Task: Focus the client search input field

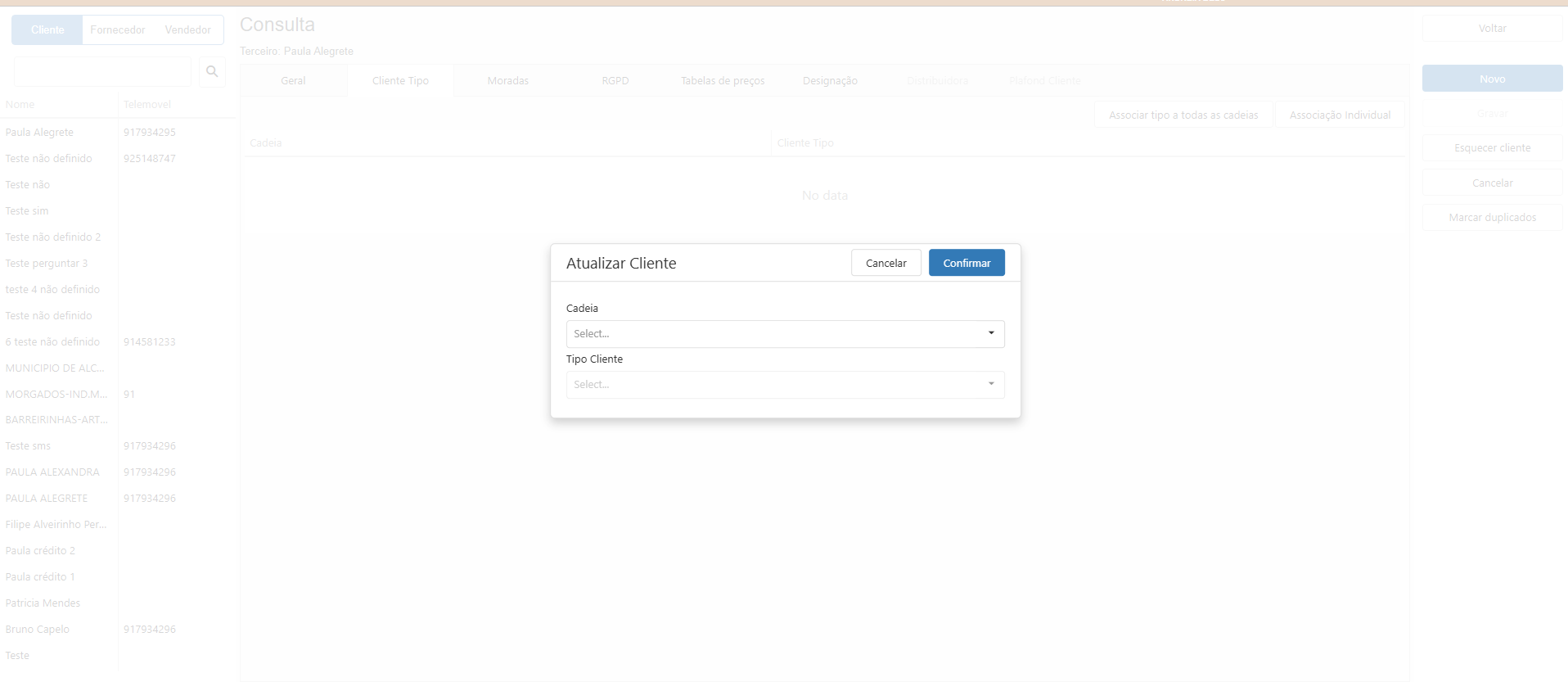Action: pyautogui.click(x=102, y=72)
